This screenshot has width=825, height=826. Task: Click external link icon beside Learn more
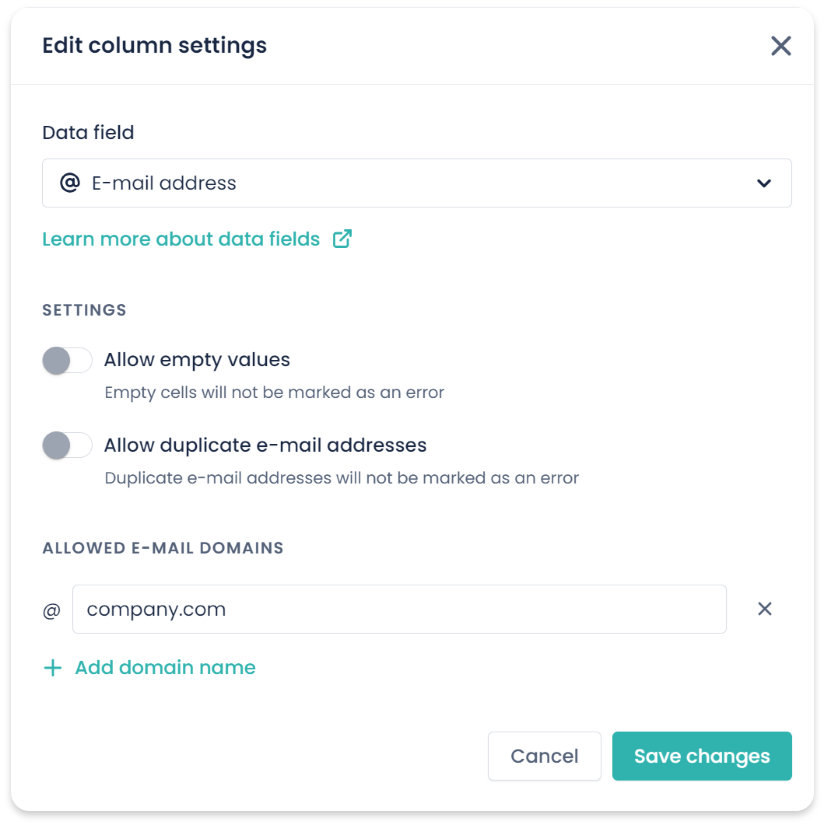(342, 239)
